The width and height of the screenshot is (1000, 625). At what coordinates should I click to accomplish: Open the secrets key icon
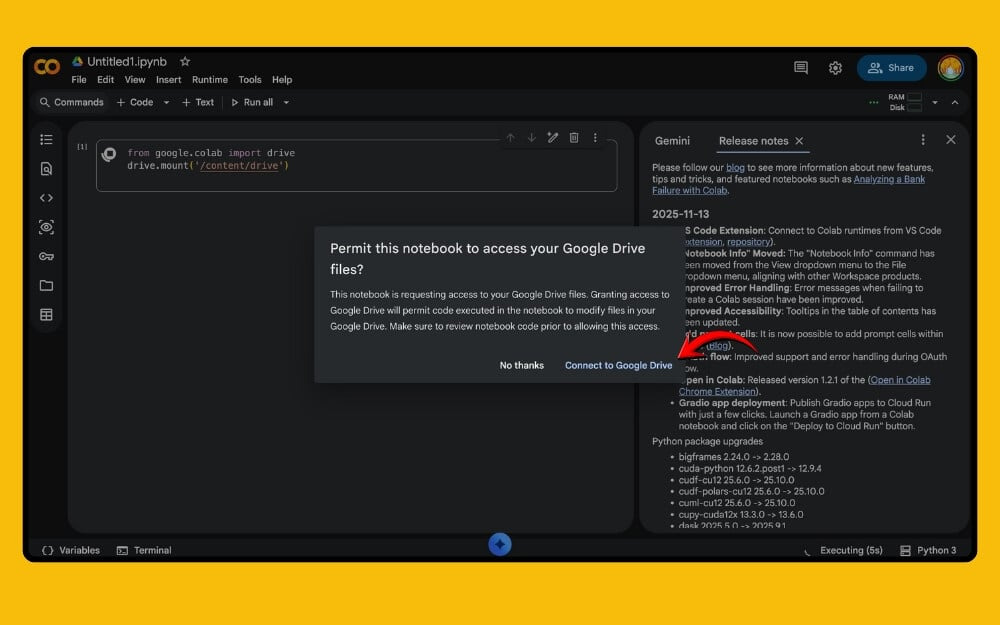point(46,256)
